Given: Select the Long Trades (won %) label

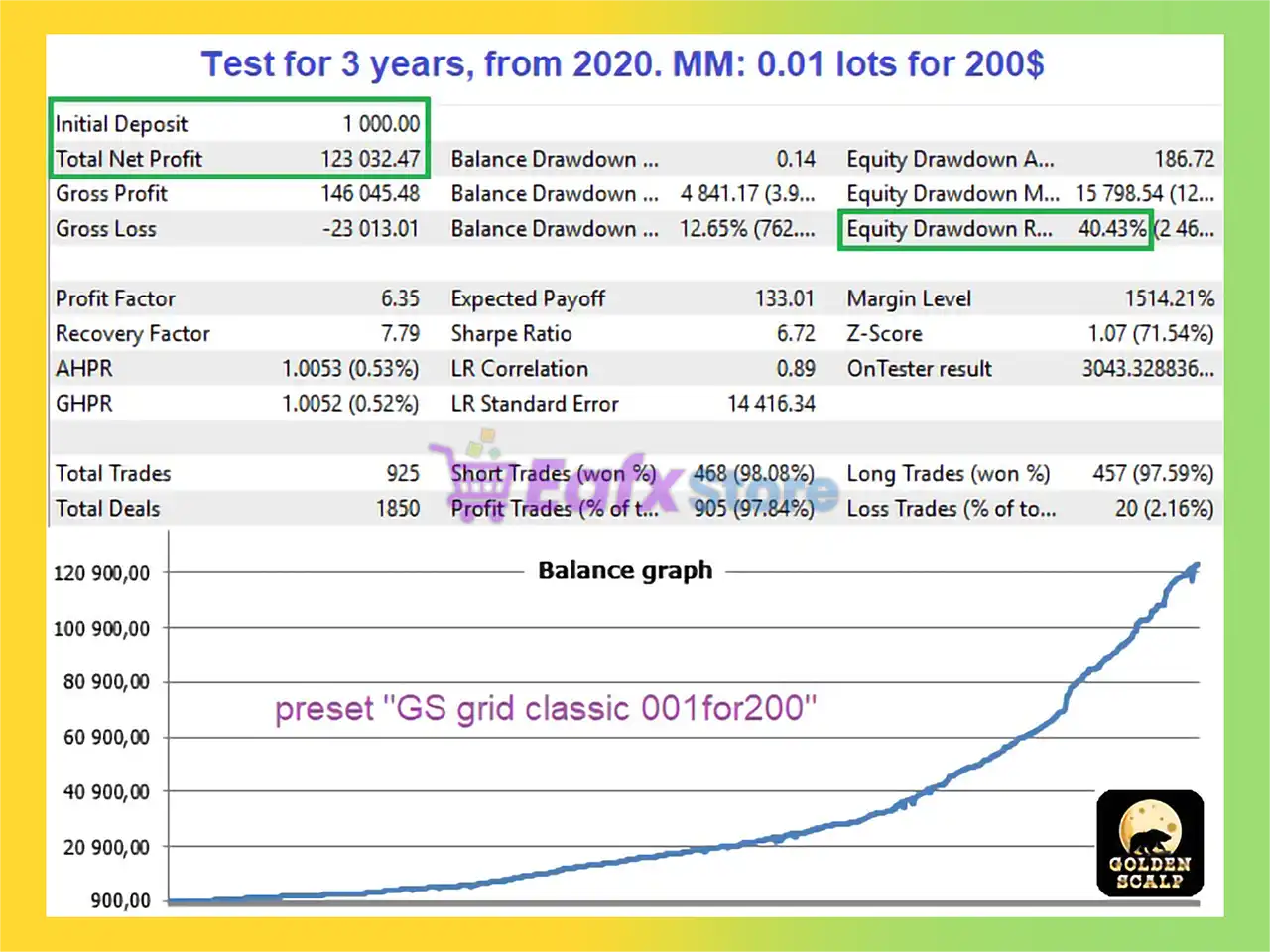Looking at the screenshot, I should (x=948, y=473).
